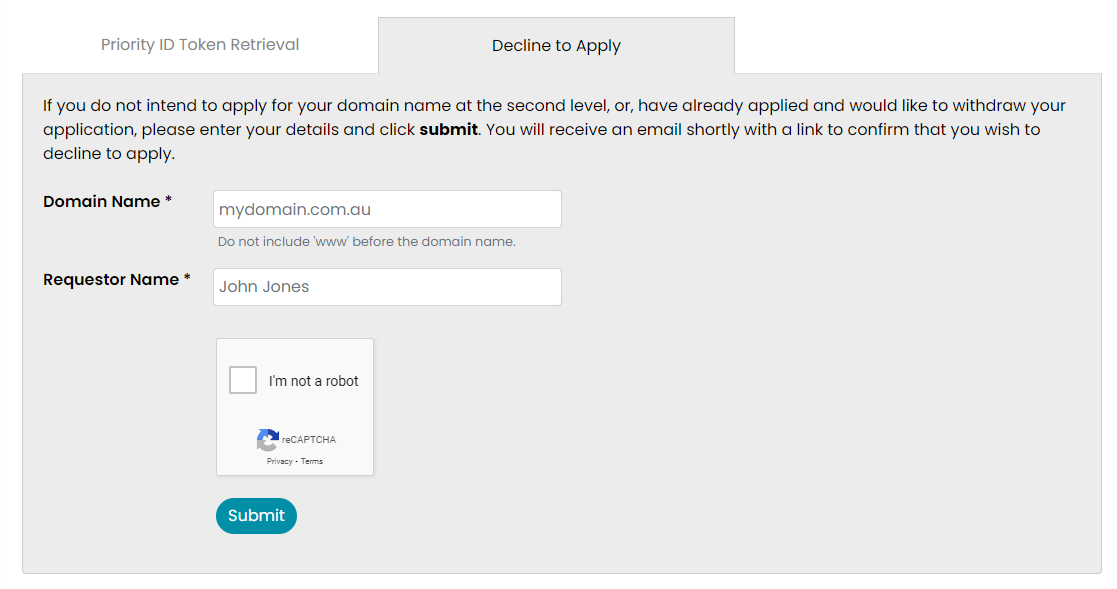The image size is (1117, 589).
Task: Click the "reCAPTCHA" brand text
Action: click(x=309, y=440)
